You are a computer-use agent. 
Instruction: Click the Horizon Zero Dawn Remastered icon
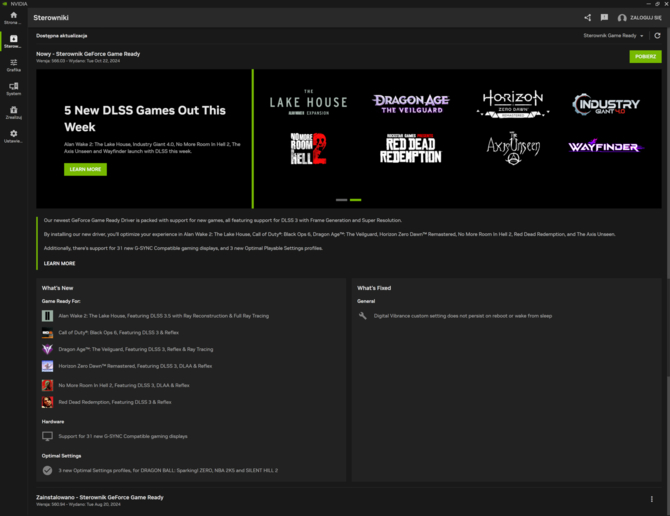click(x=47, y=366)
